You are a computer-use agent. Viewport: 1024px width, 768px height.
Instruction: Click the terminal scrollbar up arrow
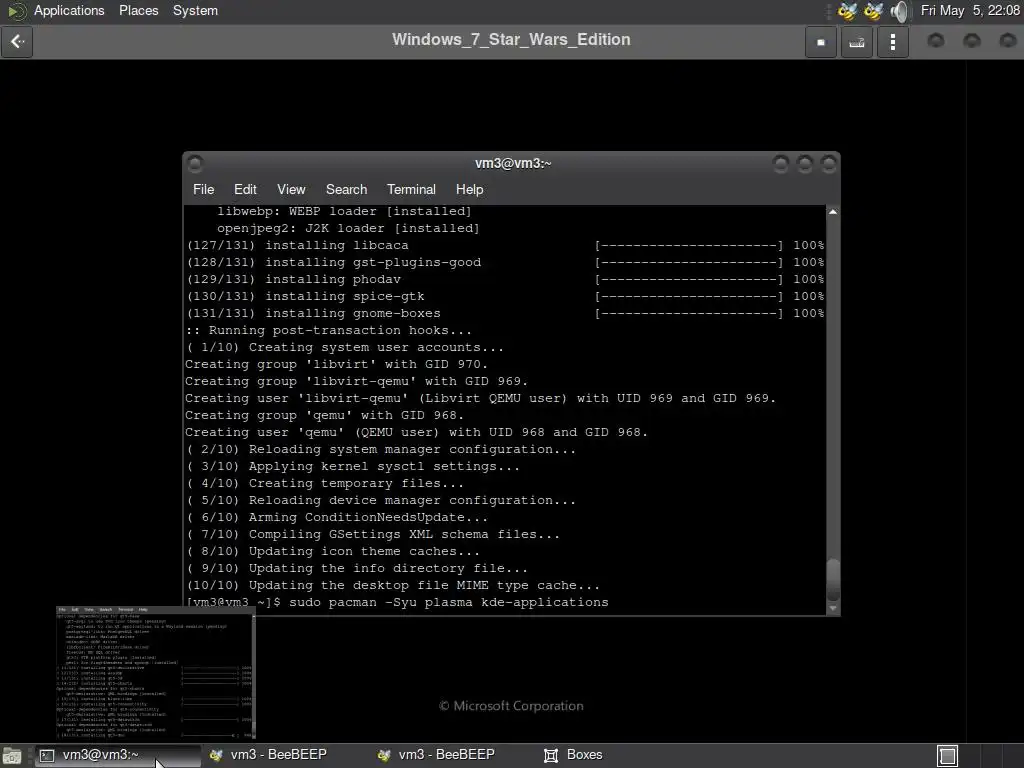click(833, 212)
